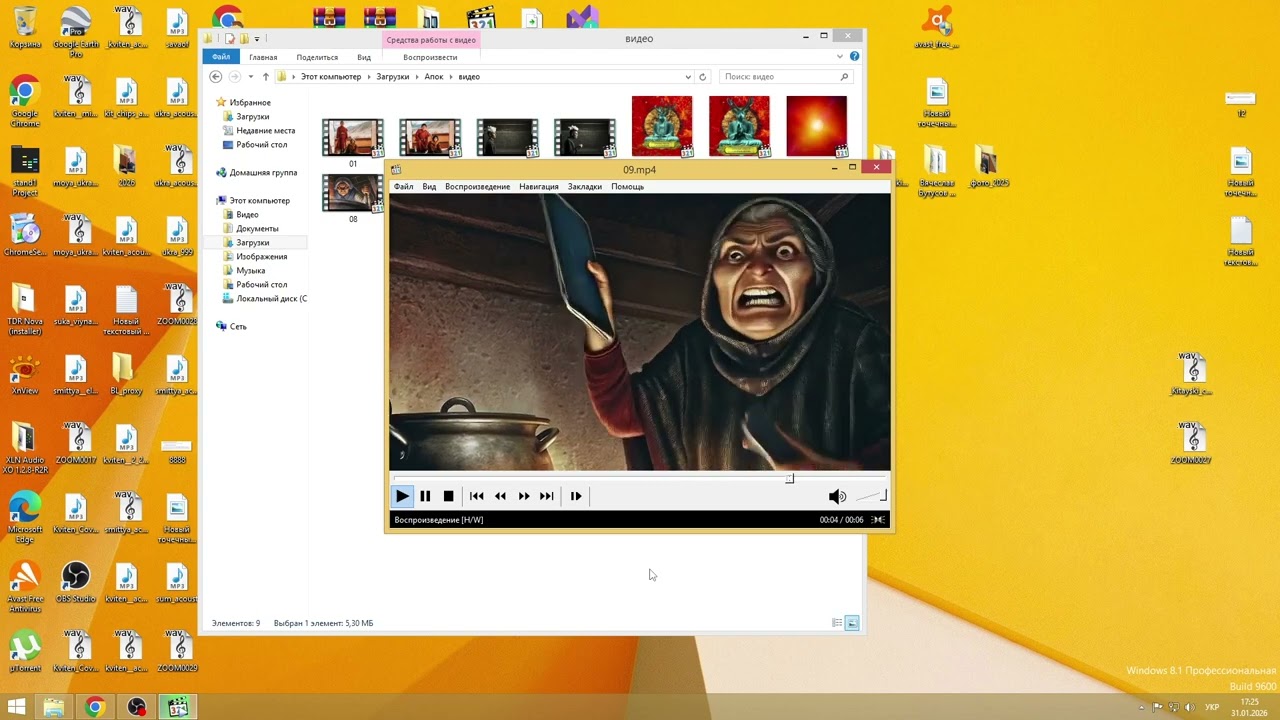
Task: Click Загрузки in address bar breadcrumb
Action: [x=393, y=77]
